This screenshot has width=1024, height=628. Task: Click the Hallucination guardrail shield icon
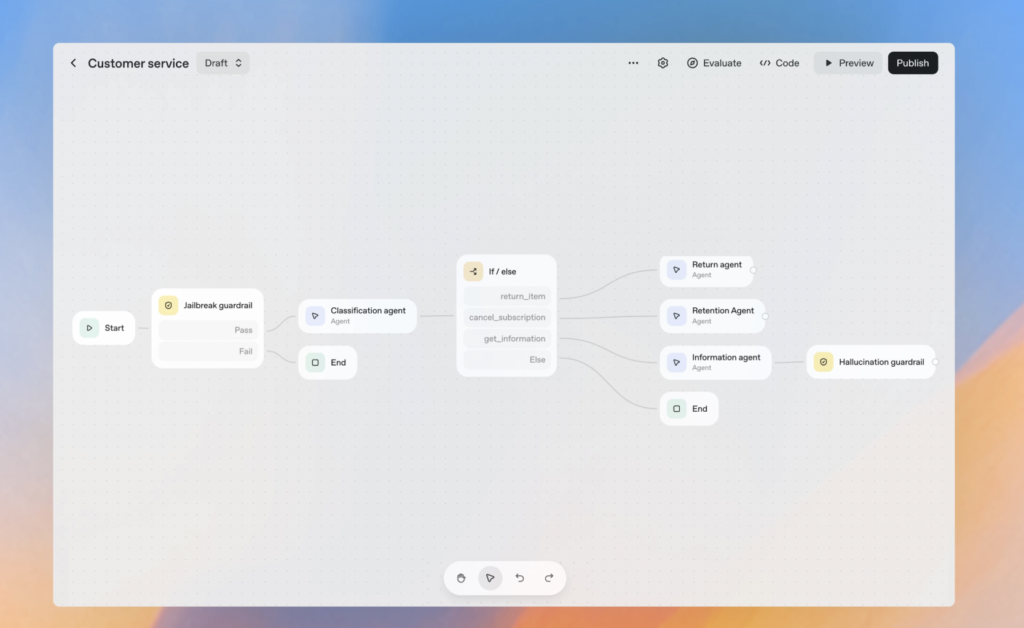823,362
